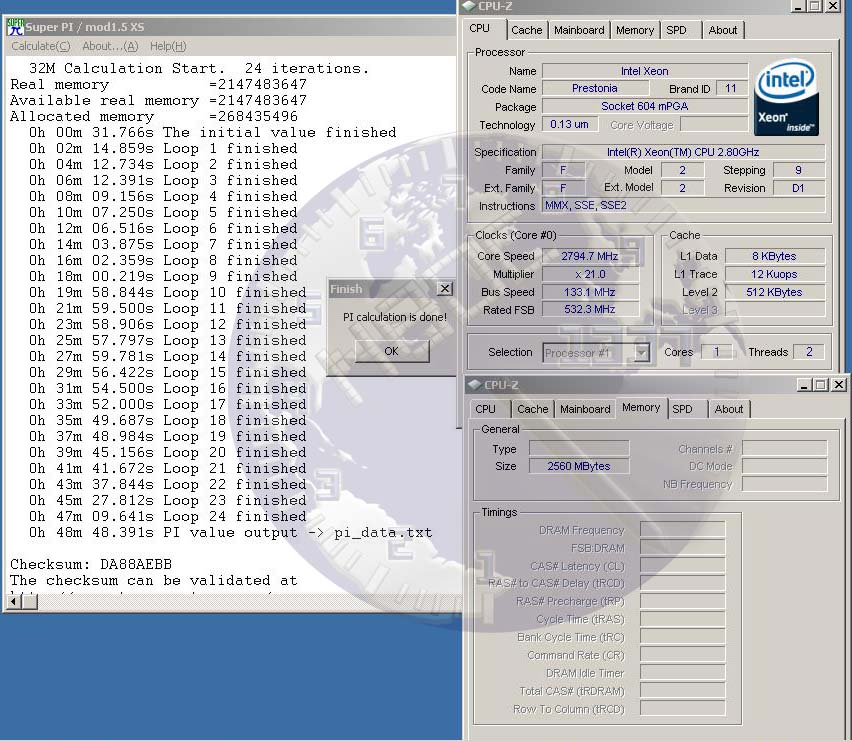Image resolution: width=852 pixels, height=741 pixels.
Task: Click the 'Prestonia' Code Name value
Action: point(595,89)
